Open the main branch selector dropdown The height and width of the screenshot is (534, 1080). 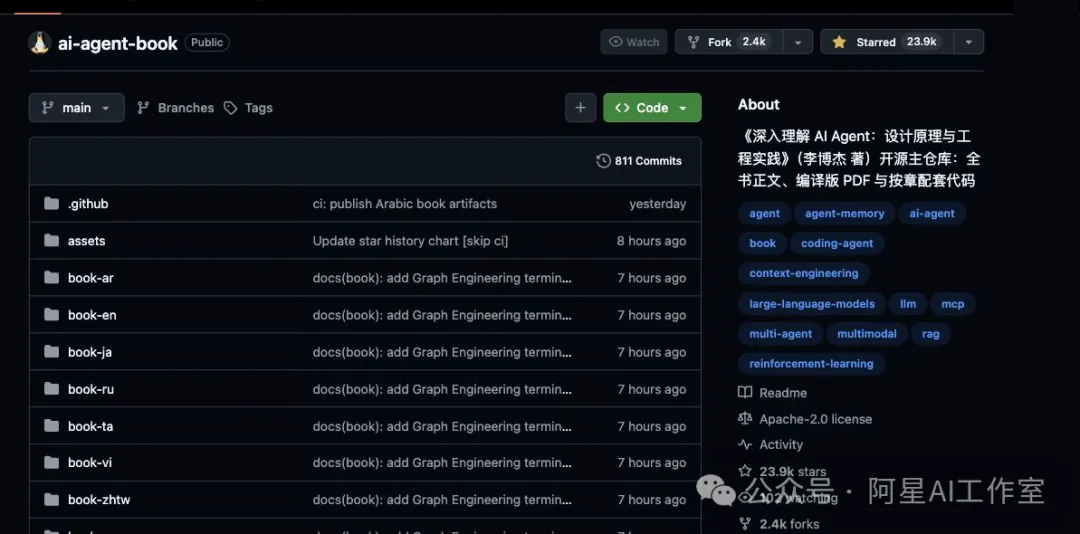tap(76, 107)
